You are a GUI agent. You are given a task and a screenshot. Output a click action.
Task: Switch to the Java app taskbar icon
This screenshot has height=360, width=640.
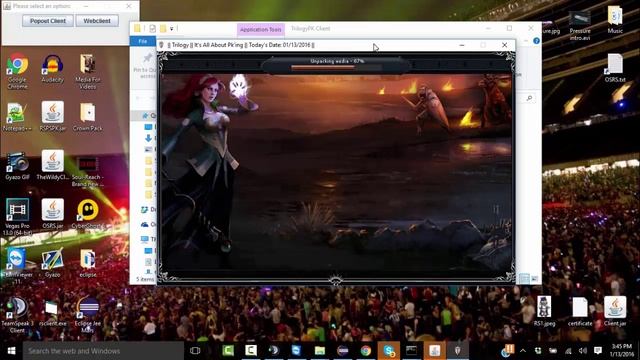click(x=434, y=351)
